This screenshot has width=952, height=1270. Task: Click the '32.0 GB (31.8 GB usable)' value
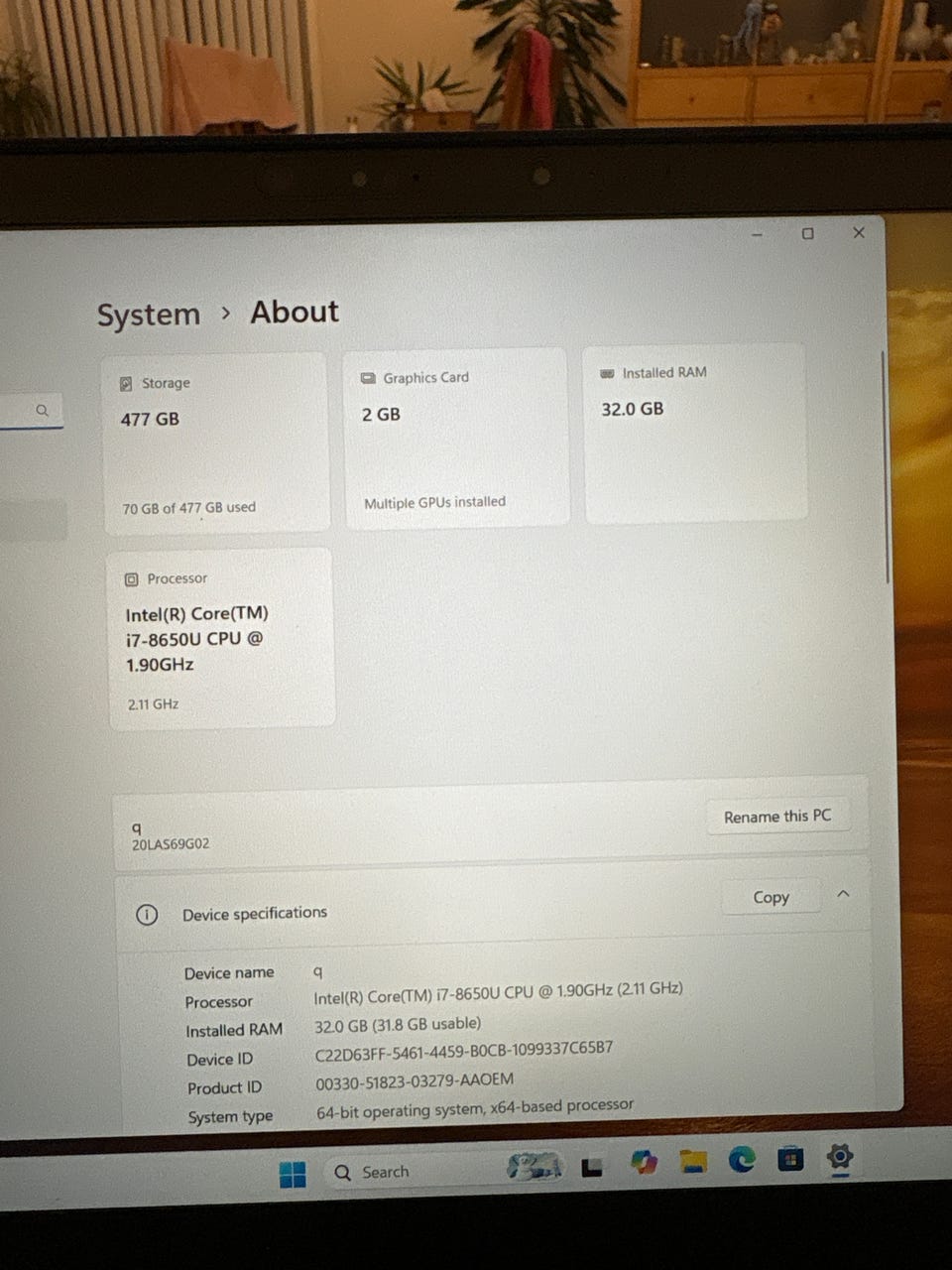(x=398, y=1024)
